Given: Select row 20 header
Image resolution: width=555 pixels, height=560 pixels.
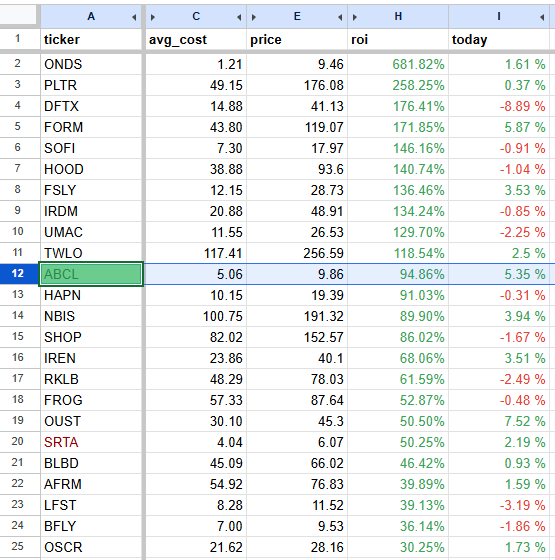Looking at the screenshot, I should (x=18, y=441).
